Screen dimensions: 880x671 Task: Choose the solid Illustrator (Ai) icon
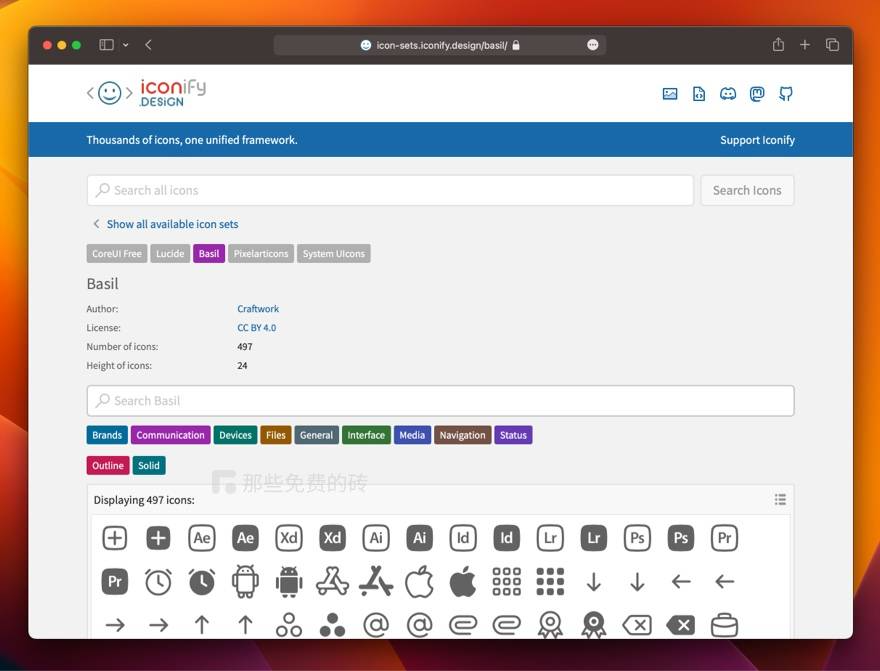(419, 538)
